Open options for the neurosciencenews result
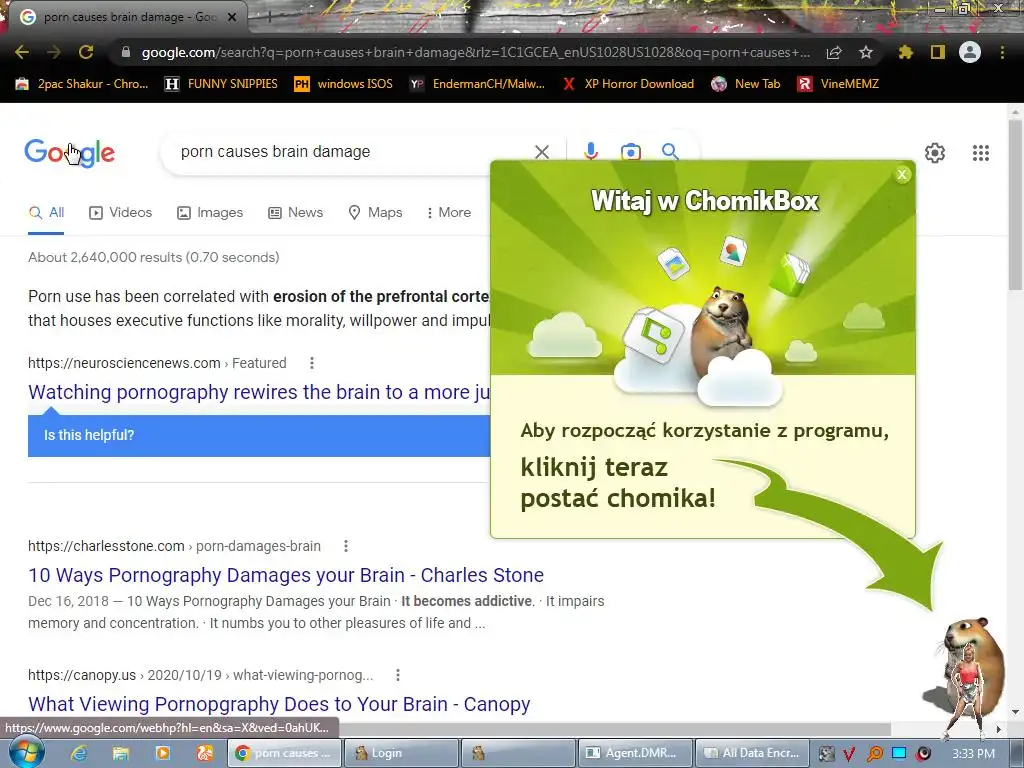This screenshot has height=768, width=1024. coord(312,363)
